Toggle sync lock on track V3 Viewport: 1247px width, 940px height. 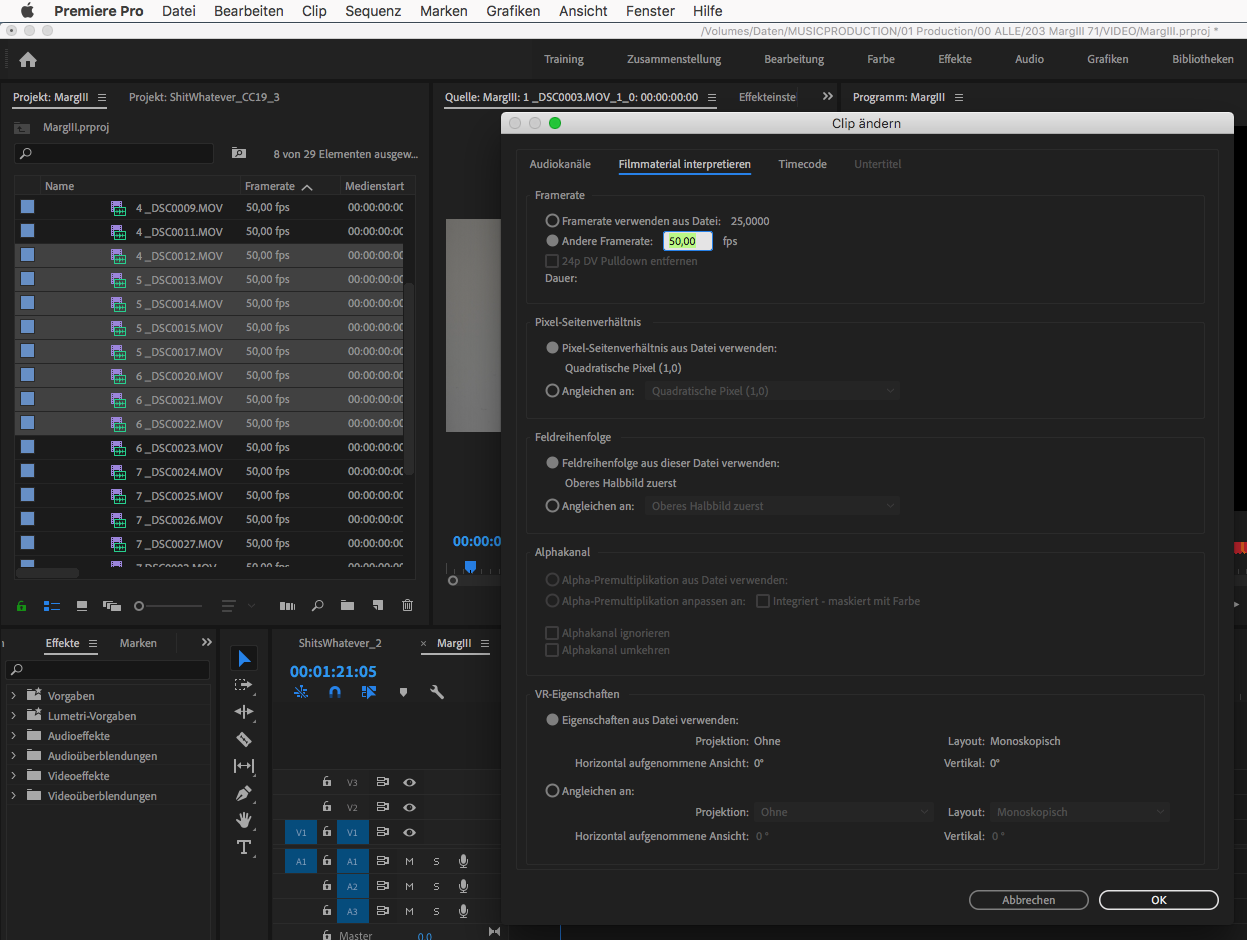382,782
